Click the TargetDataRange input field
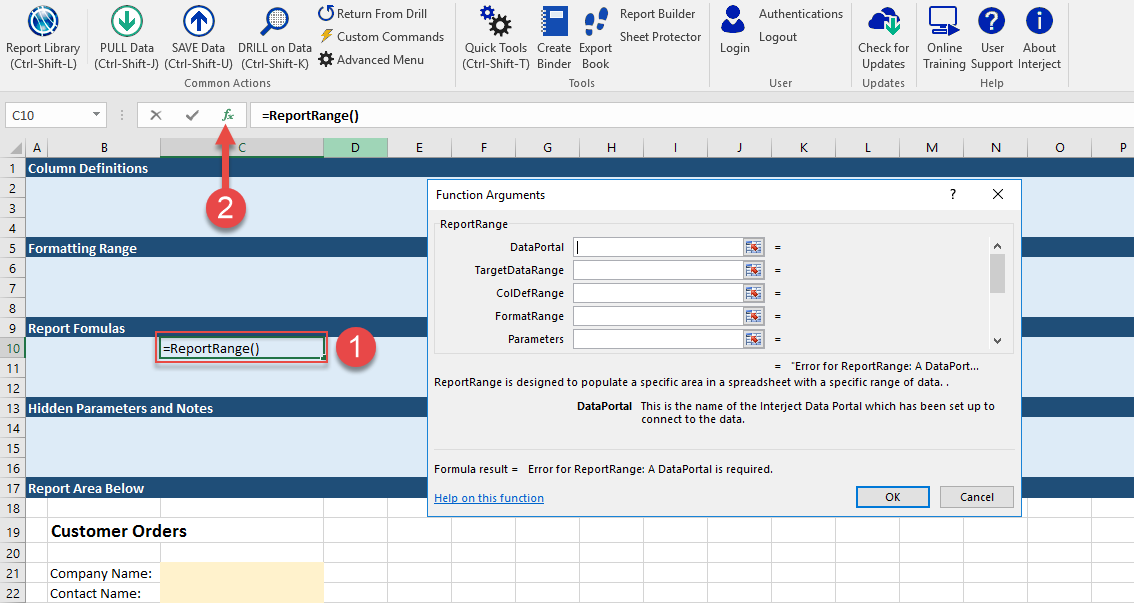 658,270
